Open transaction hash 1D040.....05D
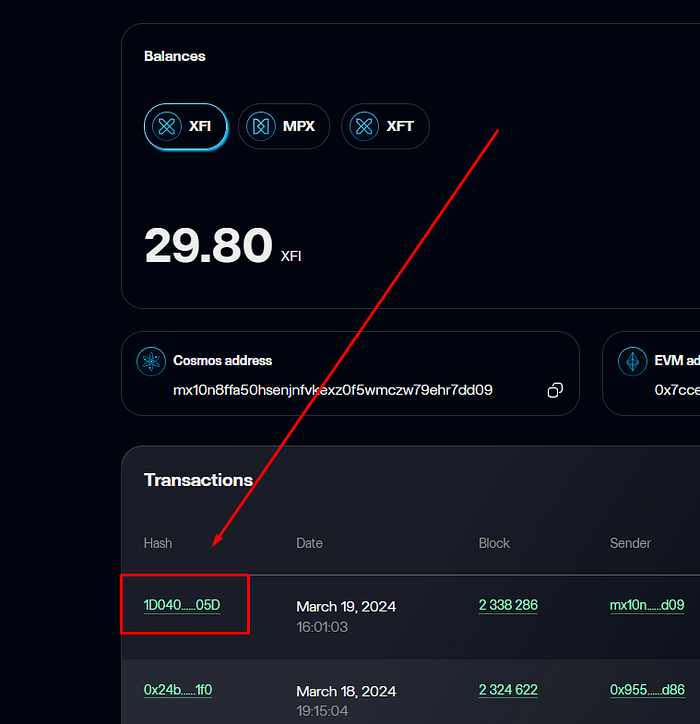This screenshot has width=700, height=724. (x=182, y=605)
